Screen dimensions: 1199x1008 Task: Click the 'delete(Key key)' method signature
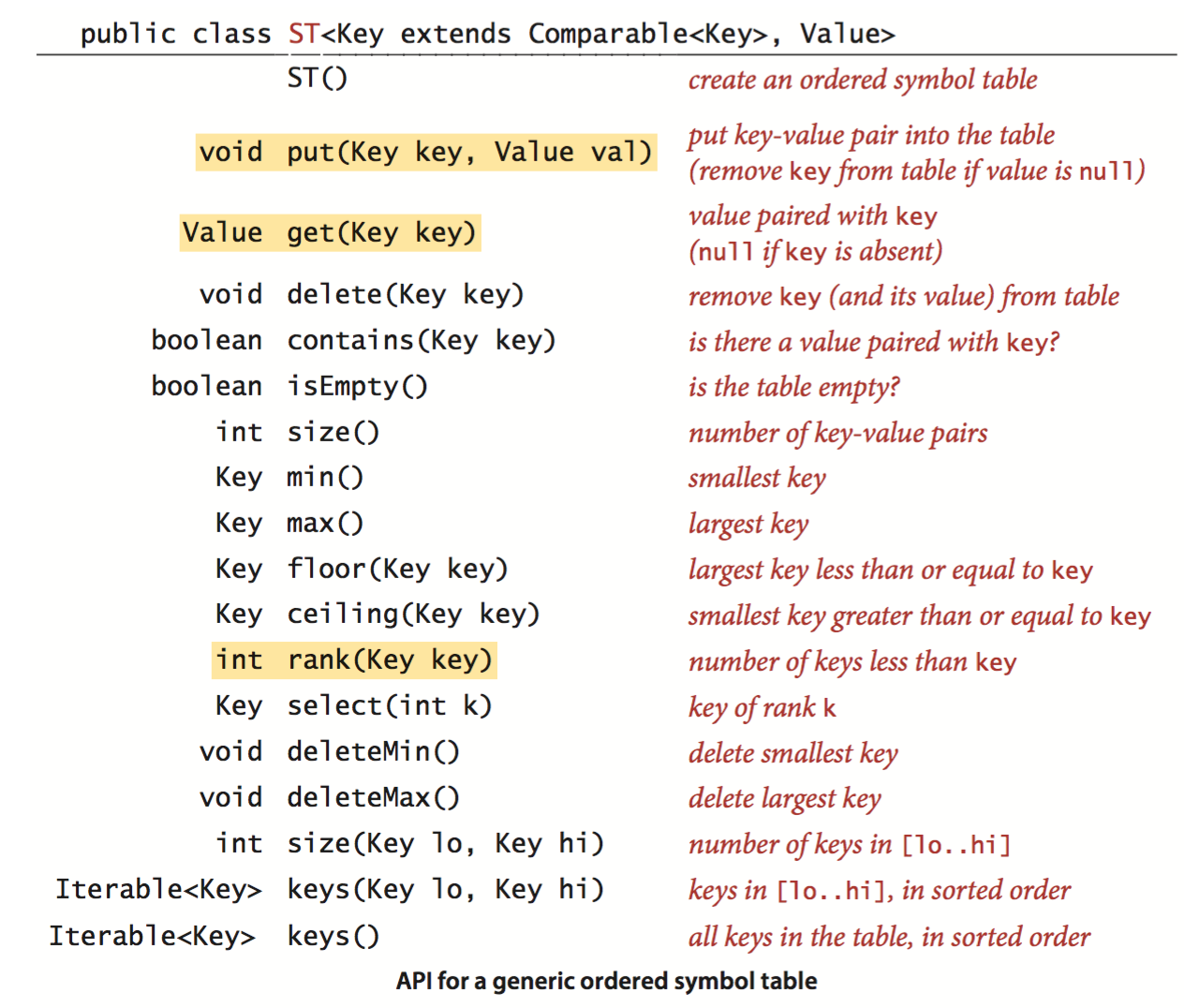click(x=405, y=294)
